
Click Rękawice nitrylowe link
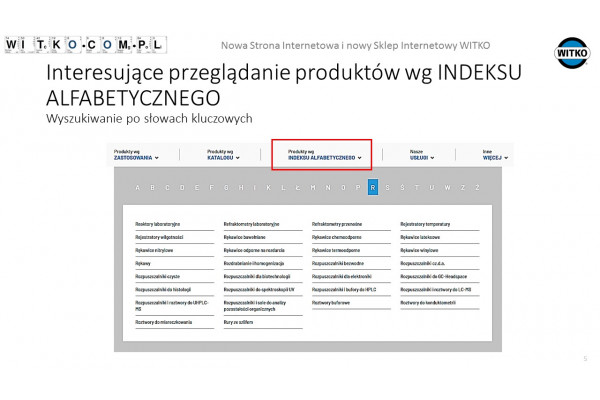[154, 250]
